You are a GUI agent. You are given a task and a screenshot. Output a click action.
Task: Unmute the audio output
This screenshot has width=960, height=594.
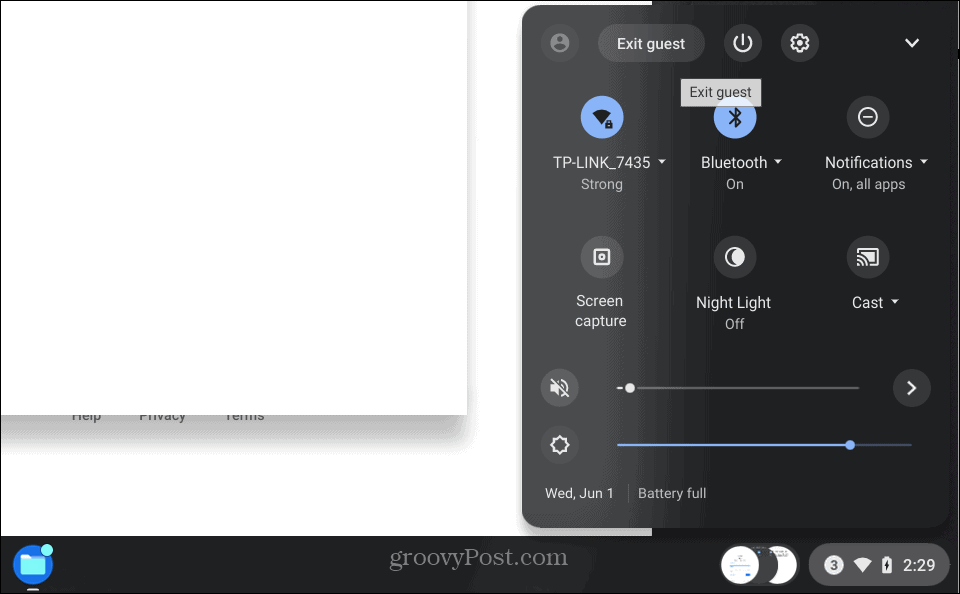[x=559, y=388]
